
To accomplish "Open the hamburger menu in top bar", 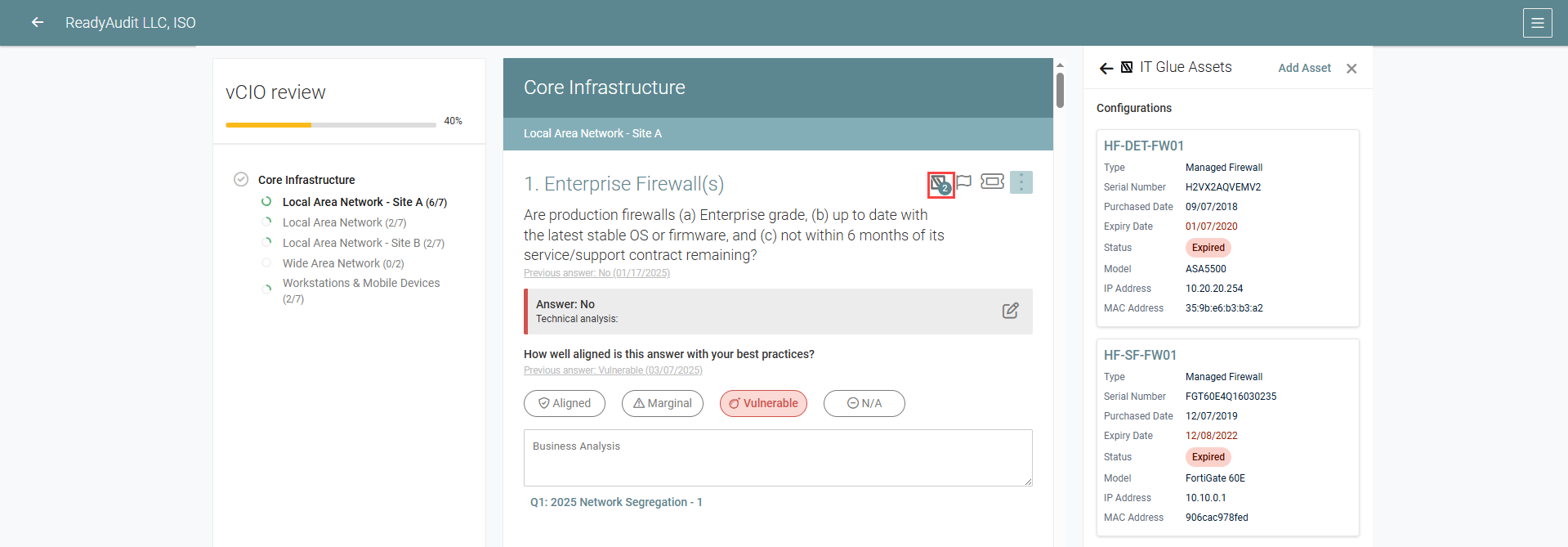I will click(x=1537, y=23).
